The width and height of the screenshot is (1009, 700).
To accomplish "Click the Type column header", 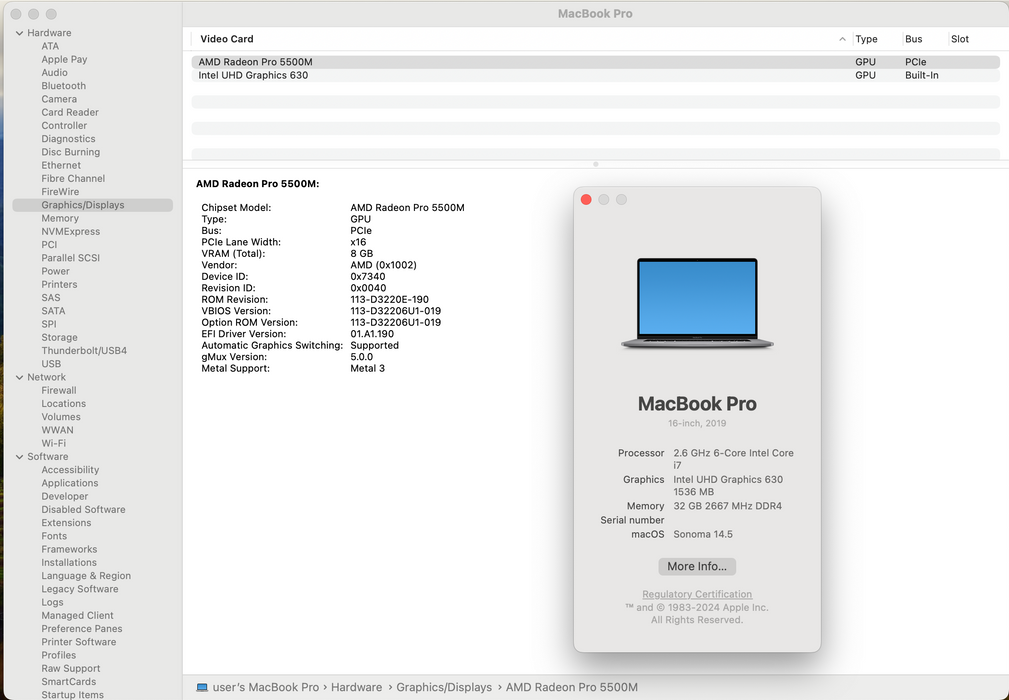I will pos(866,39).
